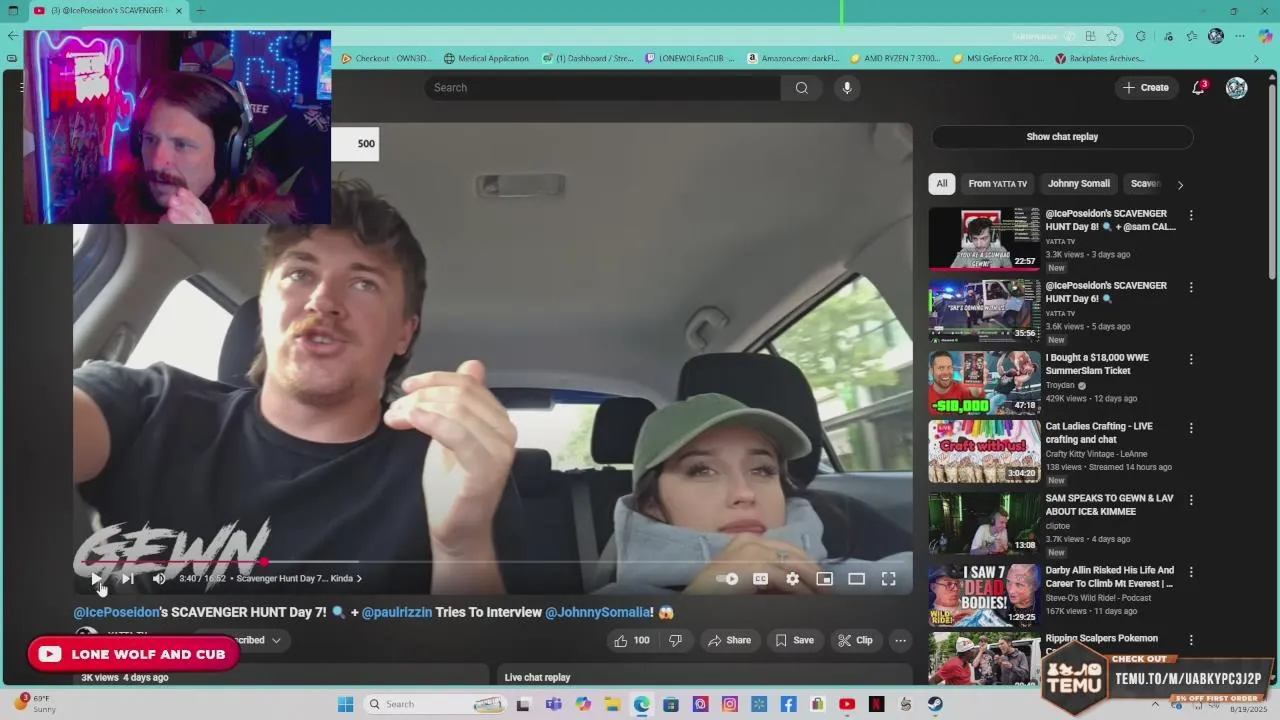This screenshot has height=720, width=1280.
Task: Open the Copilot sidebar icon
Action: tap(1265, 36)
